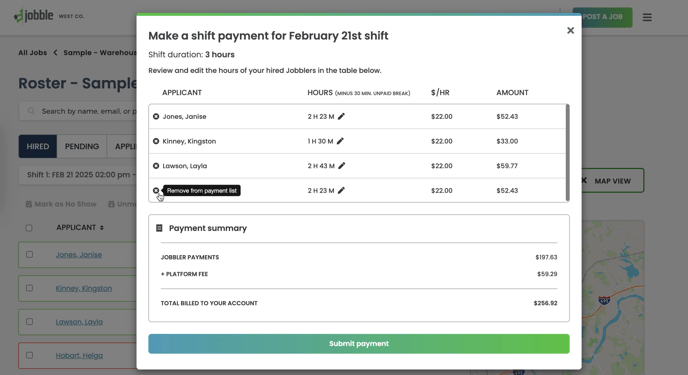This screenshot has width=688, height=375.
Task: Edit hours for Jones, Janise
Action: pyautogui.click(x=341, y=116)
